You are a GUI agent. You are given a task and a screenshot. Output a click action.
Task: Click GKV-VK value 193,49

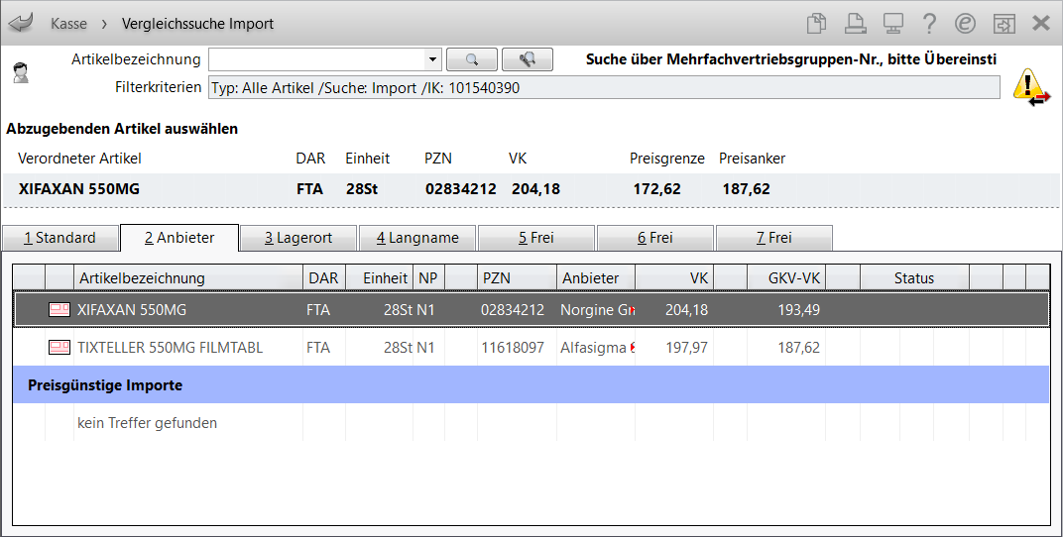click(799, 310)
